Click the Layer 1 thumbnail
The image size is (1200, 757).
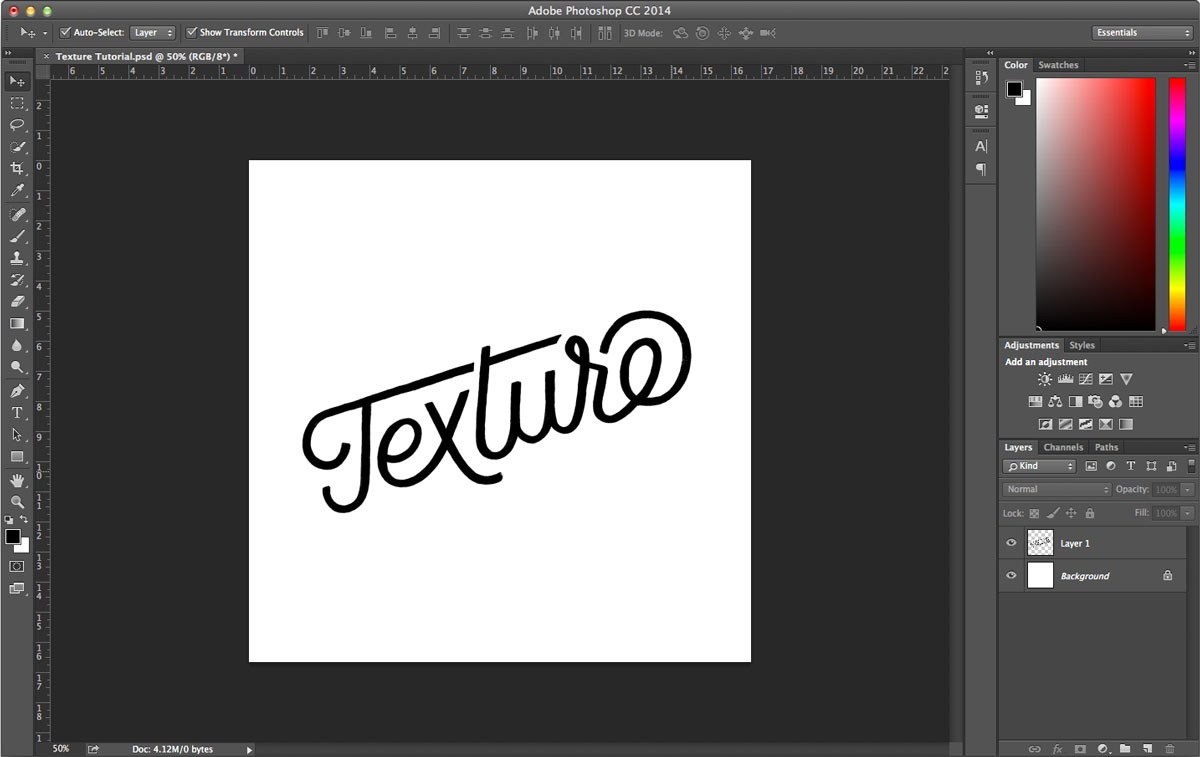1040,543
